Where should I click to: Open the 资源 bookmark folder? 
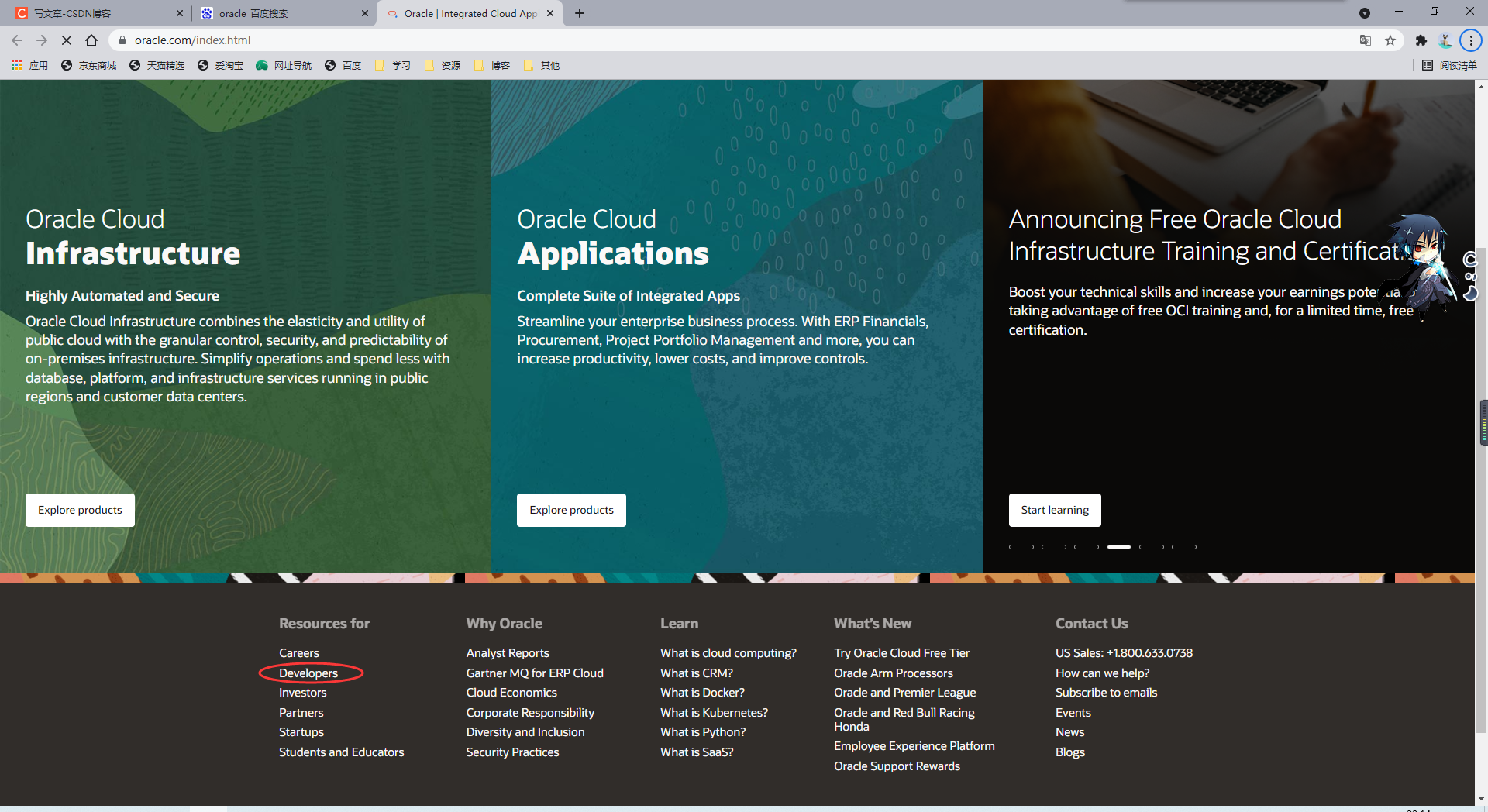442,65
